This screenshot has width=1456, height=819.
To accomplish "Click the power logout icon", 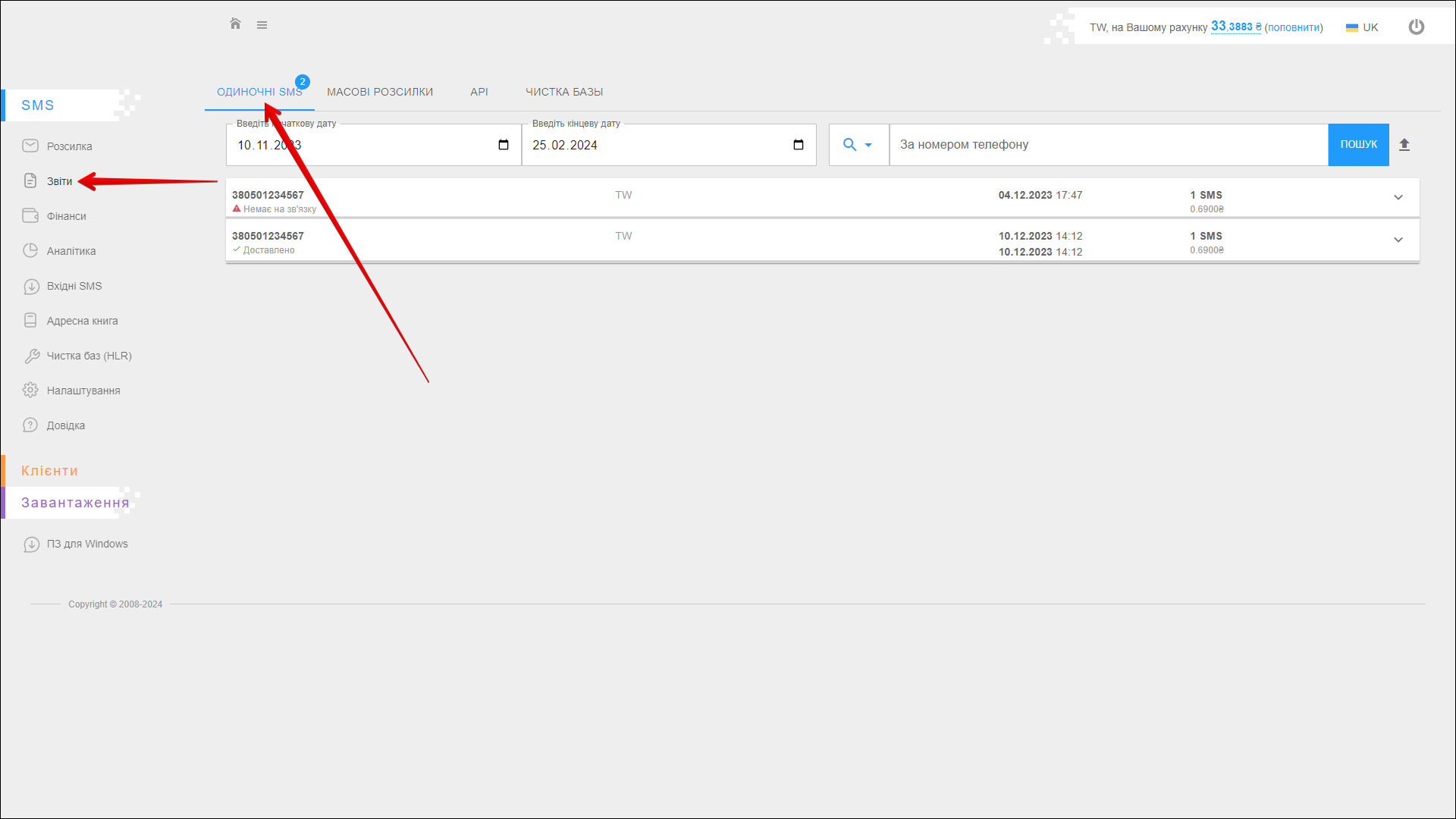I will pos(1416,27).
